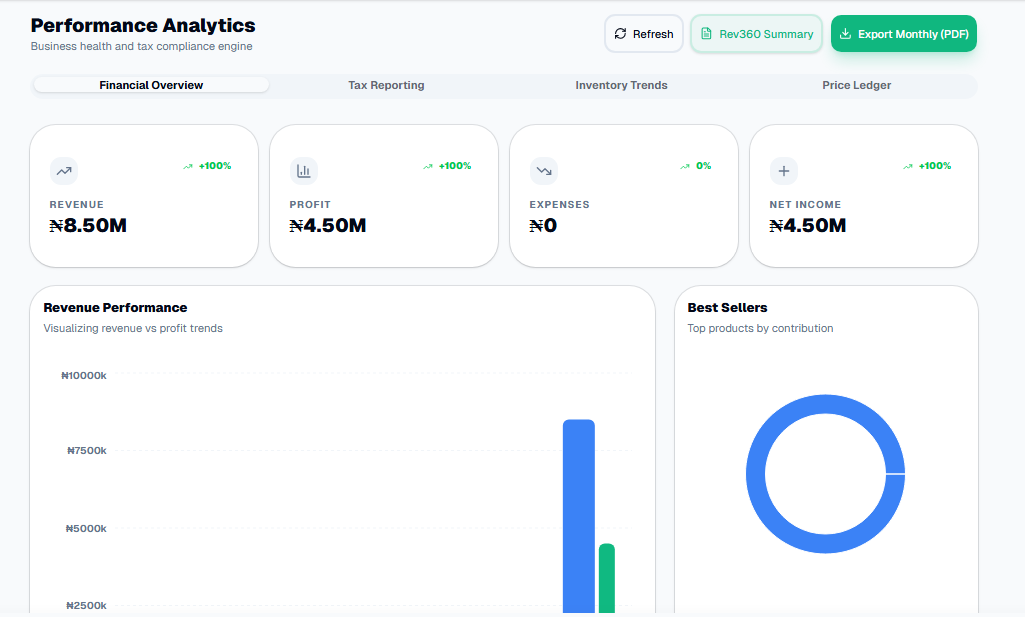Click the download icon in Export Monthly

[x=845, y=34]
